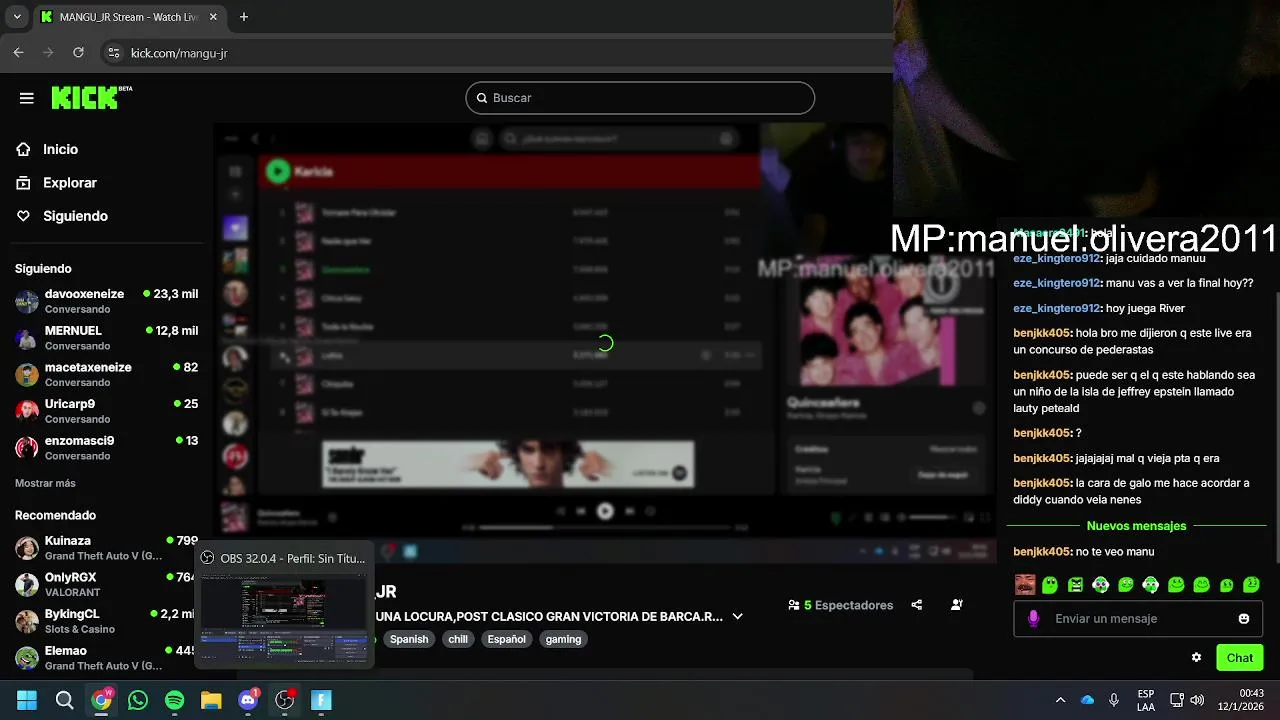Open Windows taskbar search
The image size is (1280, 720).
[x=64, y=700]
